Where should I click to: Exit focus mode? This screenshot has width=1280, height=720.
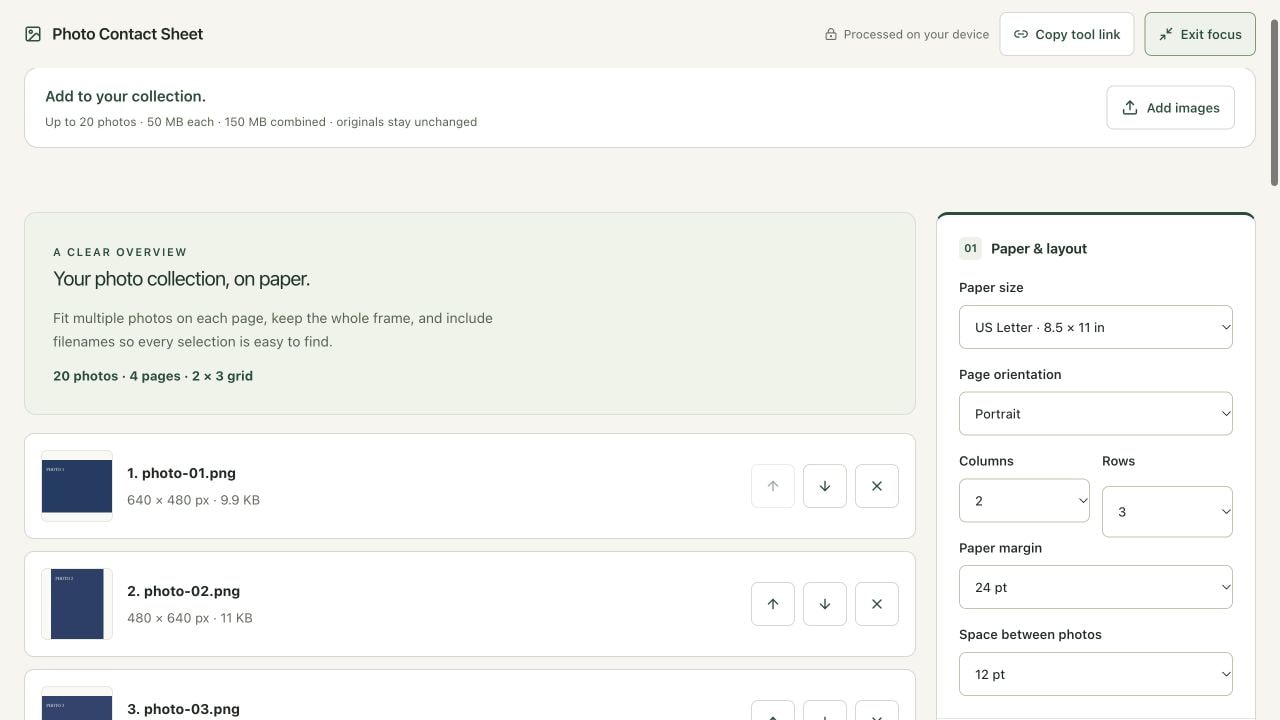pyautogui.click(x=1200, y=34)
